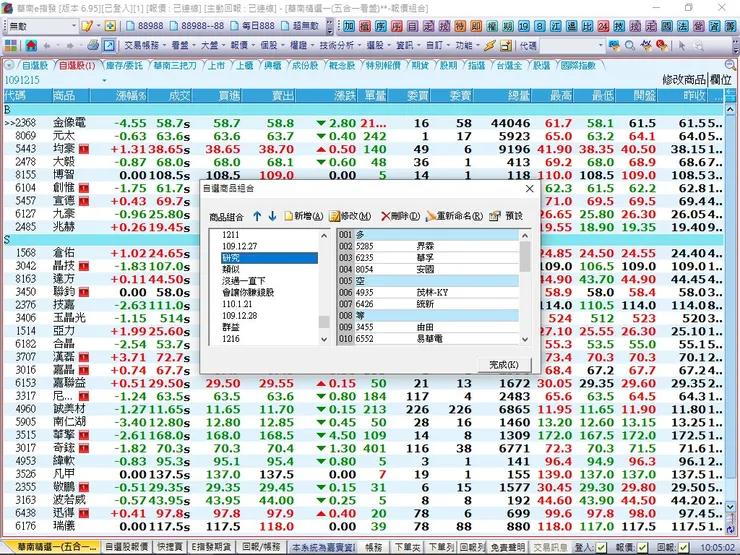This screenshot has width=740, height=555.
Task: Click the blue 加 toolbar icon
Action: (x=349, y=26)
